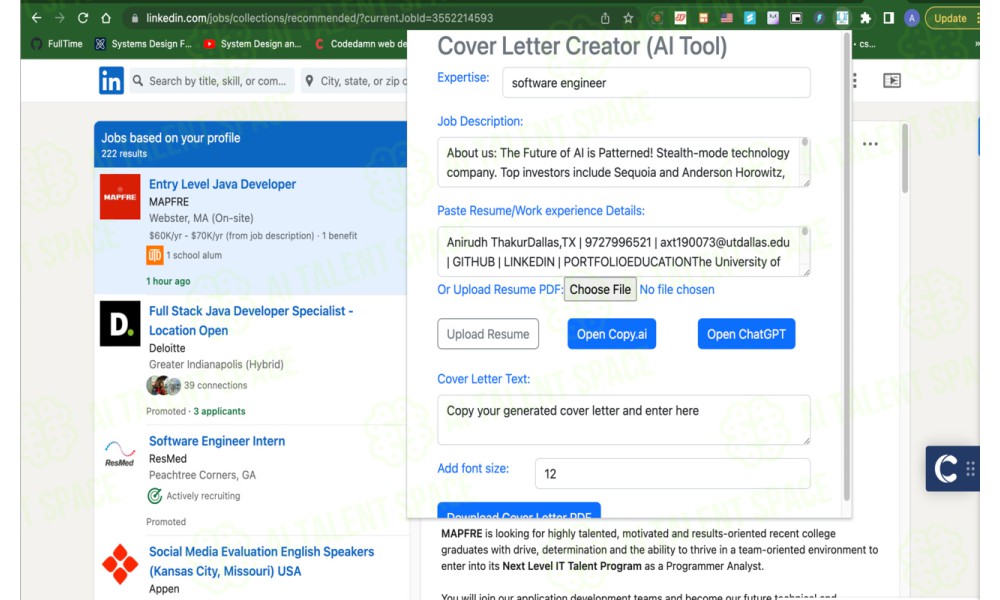Open the three-dot menu on the job details
The height and width of the screenshot is (600, 1000).
point(871,144)
